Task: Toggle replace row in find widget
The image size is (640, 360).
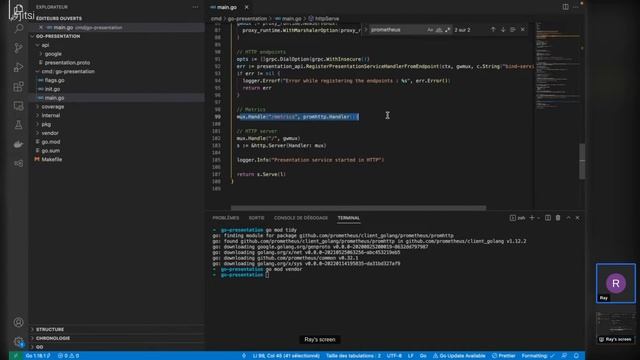Action: [x=366, y=30]
